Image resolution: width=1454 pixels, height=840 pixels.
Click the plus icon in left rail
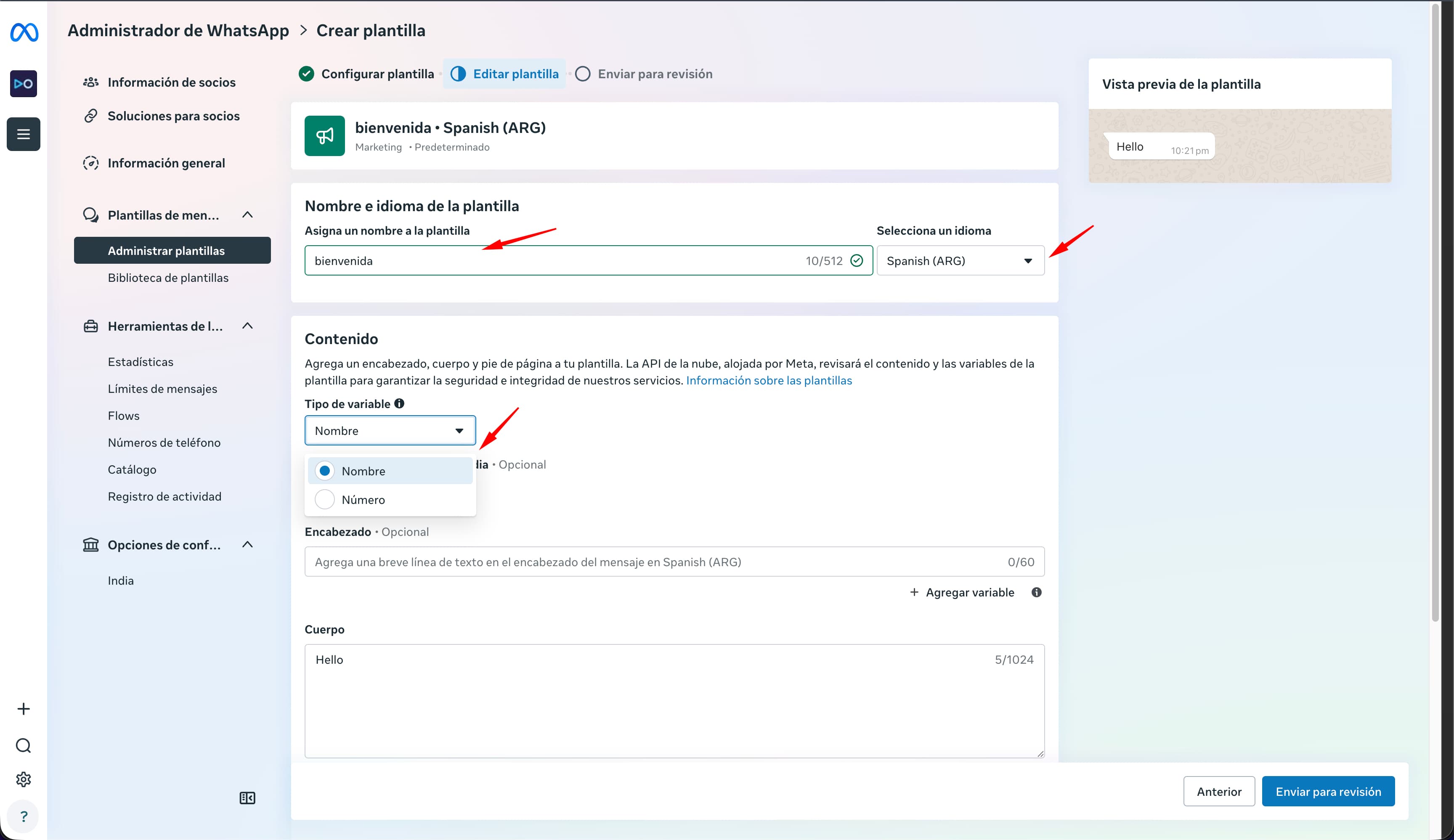coord(24,709)
